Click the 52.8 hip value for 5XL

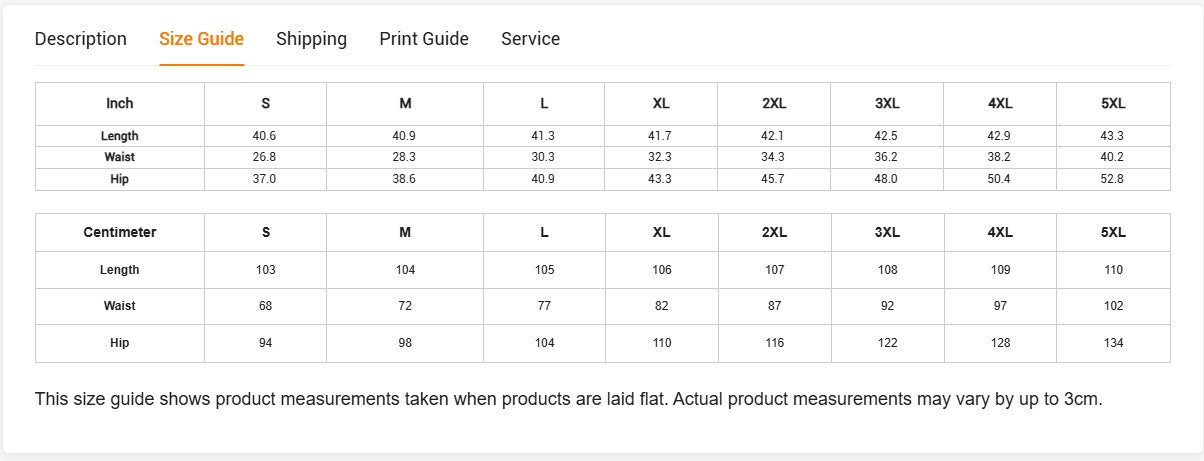pos(1113,179)
